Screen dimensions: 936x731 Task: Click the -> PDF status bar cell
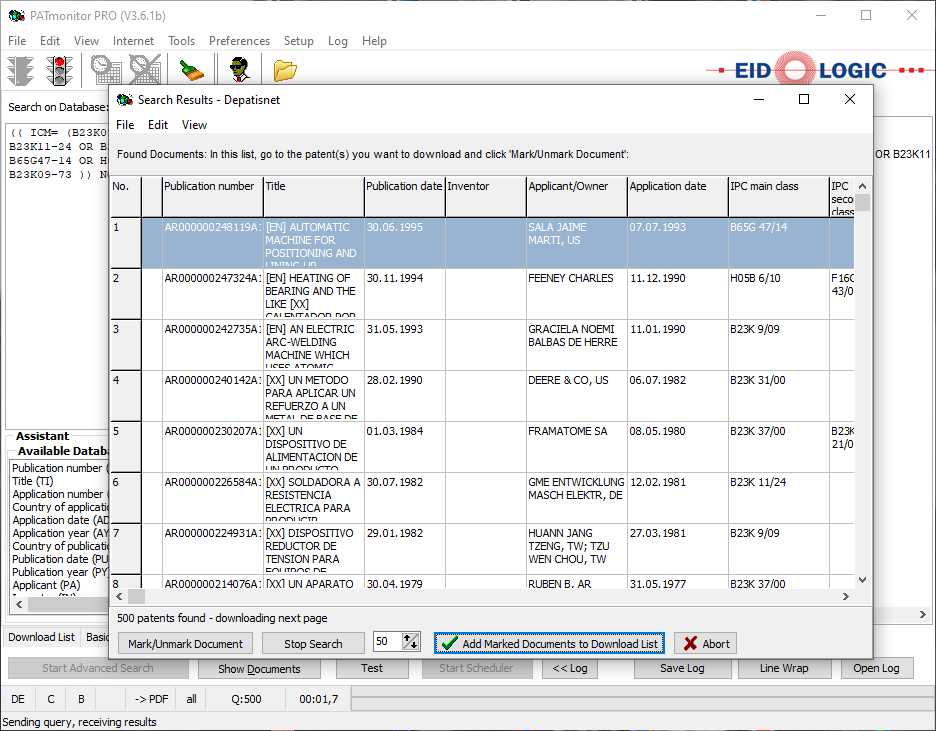pyautogui.click(x=151, y=699)
